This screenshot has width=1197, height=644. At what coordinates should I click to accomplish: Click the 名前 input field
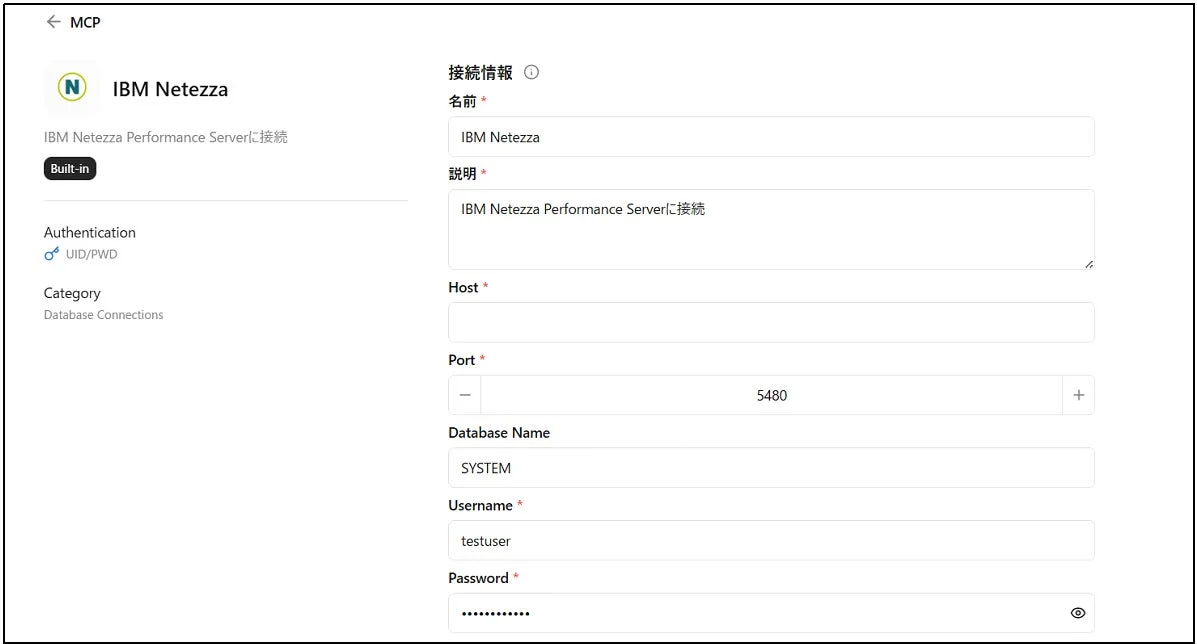[x=771, y=137]
